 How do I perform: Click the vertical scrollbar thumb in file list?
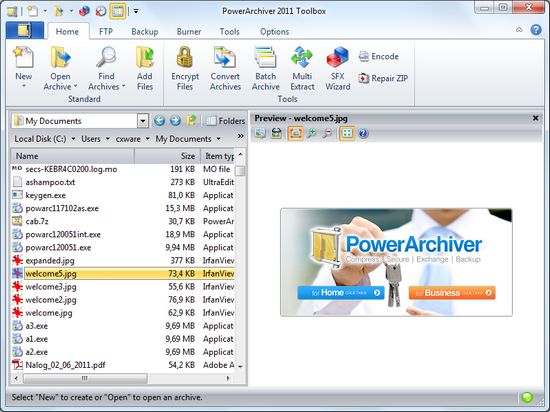[240, 171]
